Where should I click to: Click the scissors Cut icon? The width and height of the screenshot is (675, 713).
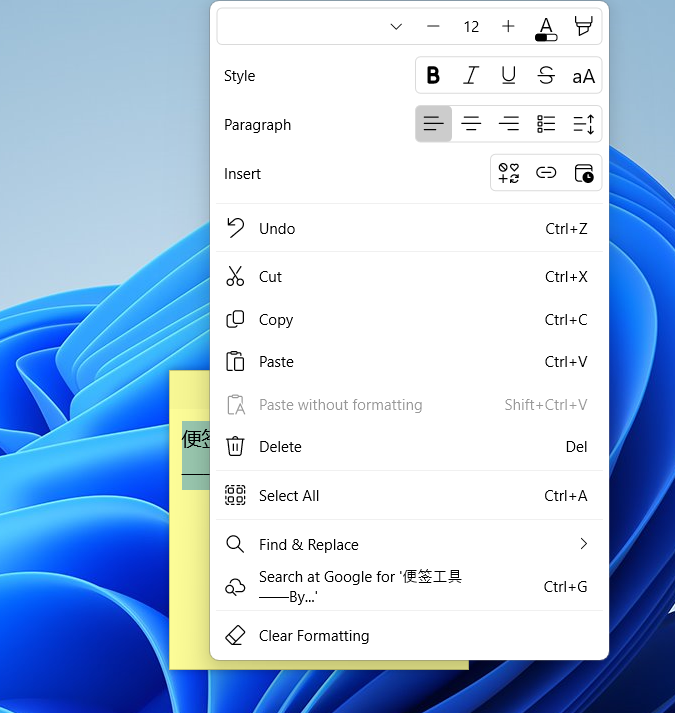pos(235,276)
